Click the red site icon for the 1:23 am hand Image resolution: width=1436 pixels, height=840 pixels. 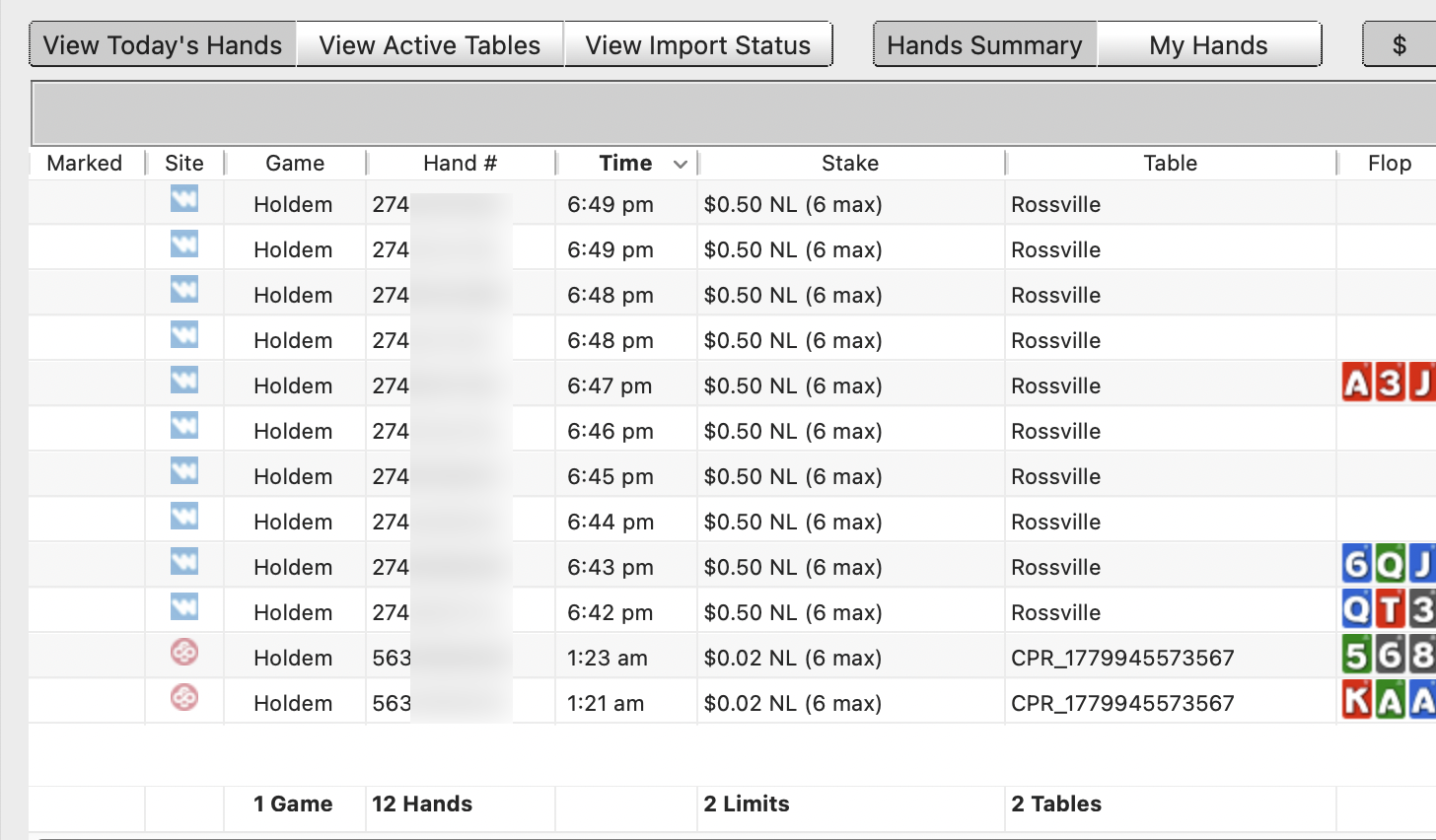[x=184, y=652]
